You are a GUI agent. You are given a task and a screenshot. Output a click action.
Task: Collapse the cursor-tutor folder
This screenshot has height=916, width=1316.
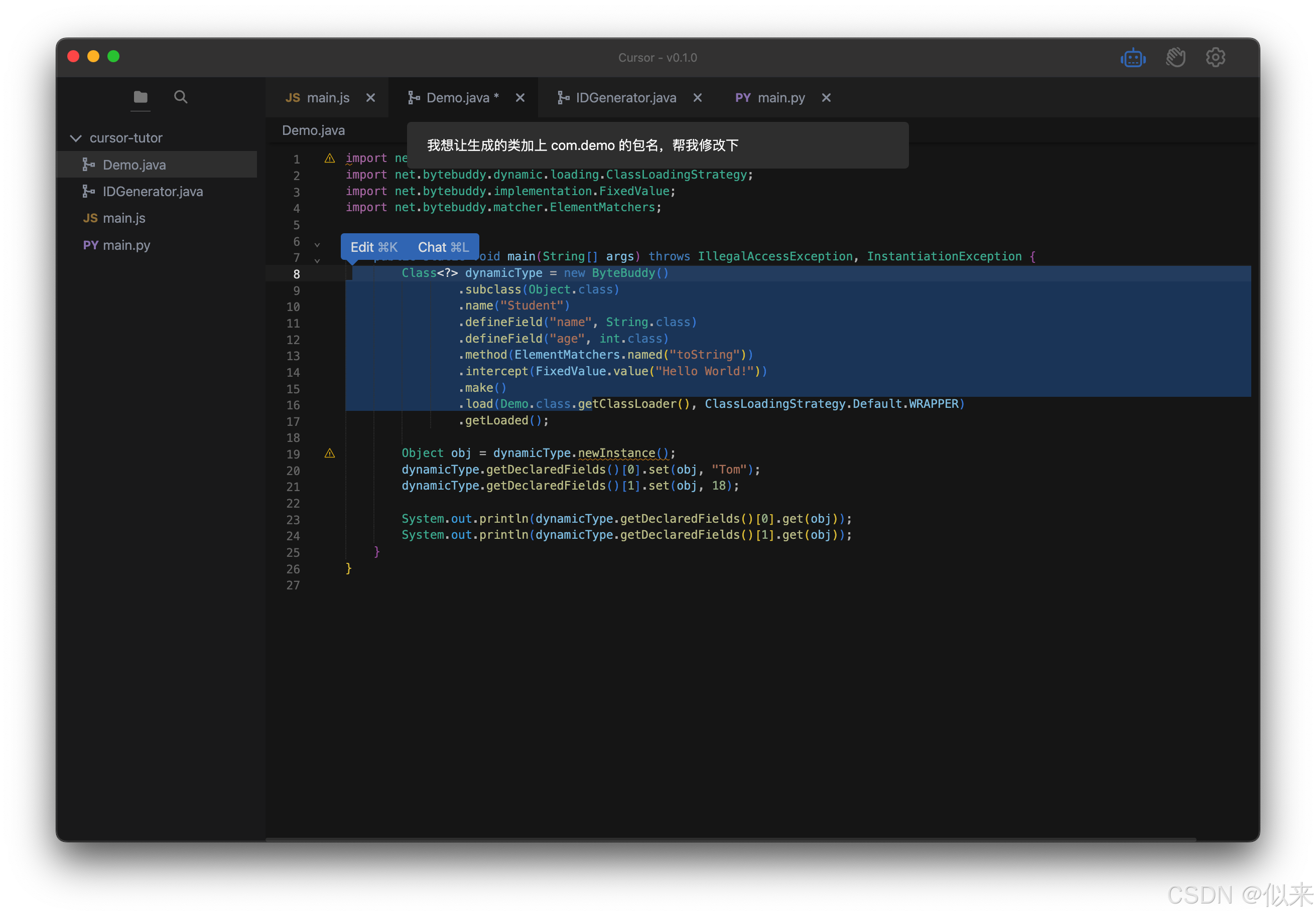tap(76, 138)
